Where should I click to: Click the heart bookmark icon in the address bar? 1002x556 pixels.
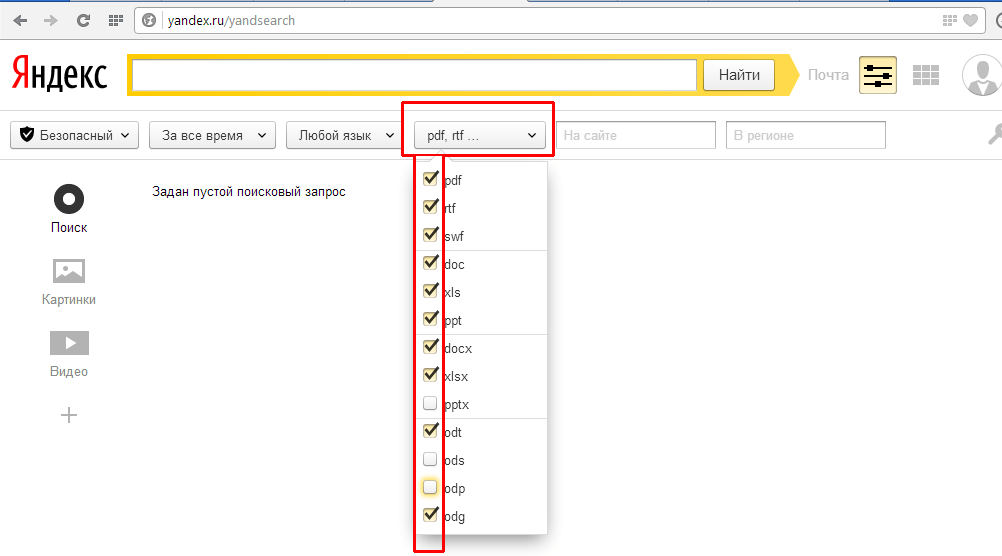point(970,20)
